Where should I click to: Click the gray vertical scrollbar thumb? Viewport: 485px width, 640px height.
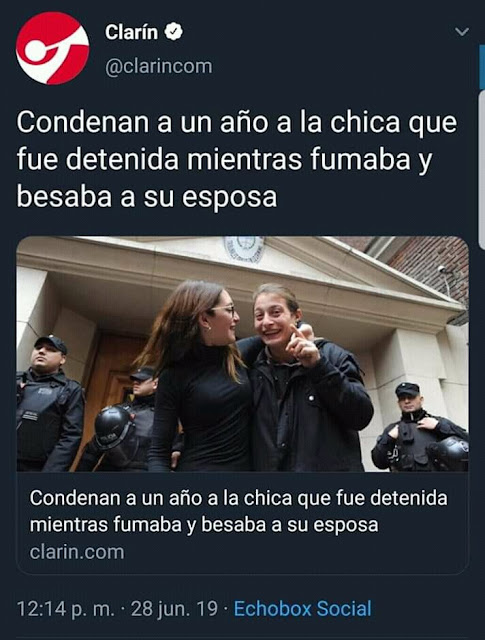coord(482,169)
